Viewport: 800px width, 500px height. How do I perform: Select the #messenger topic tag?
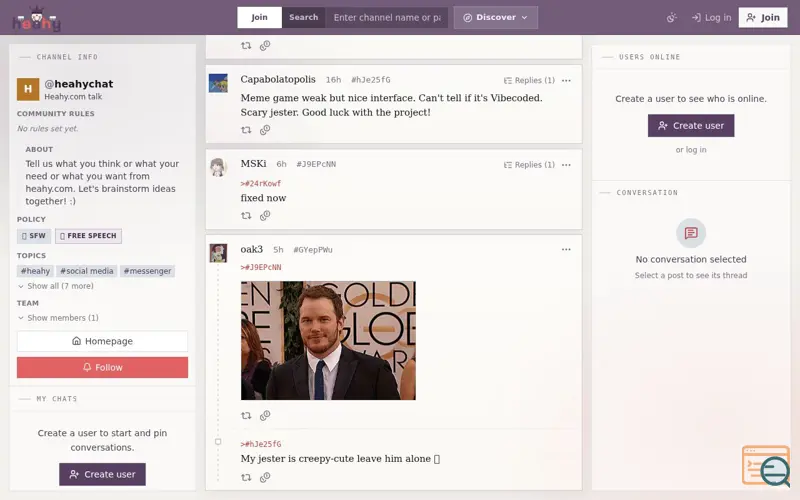tap(147, 271)
